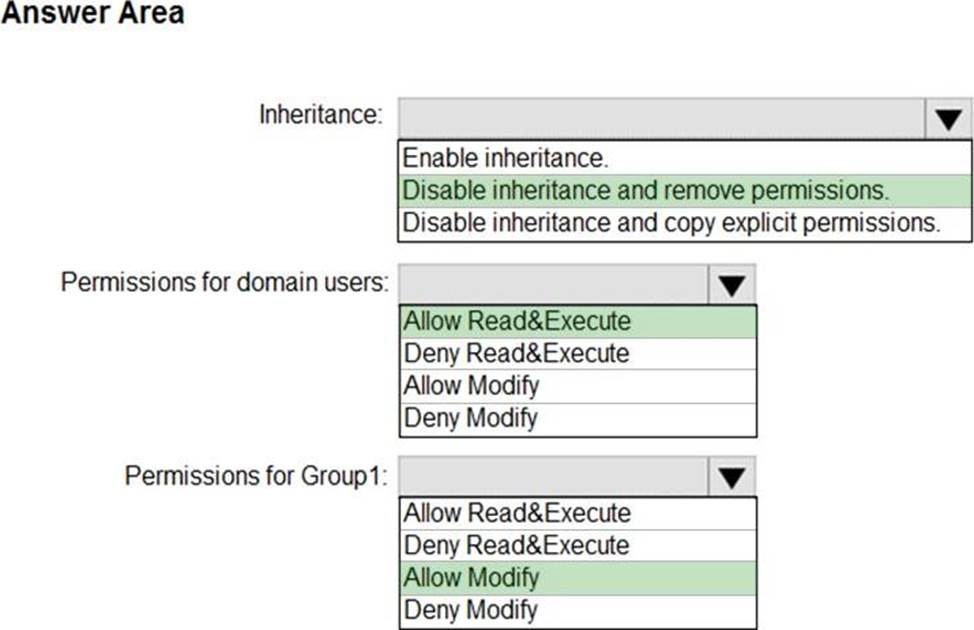Viewport: 974px width, 630px height.
Task: Click the domain users permissions combo field
Action: point(554,285)
